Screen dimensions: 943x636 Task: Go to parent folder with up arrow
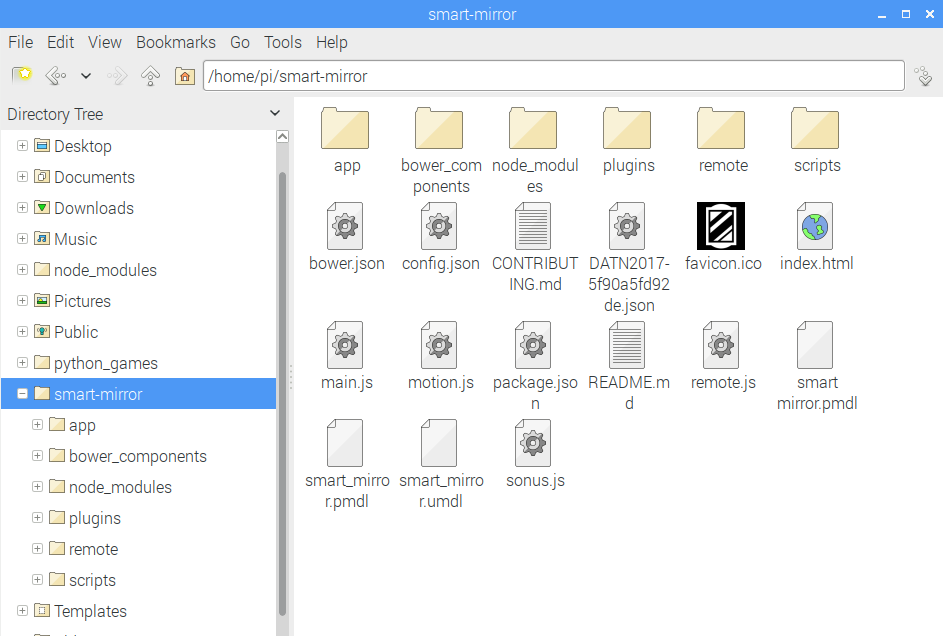click(150, 76)
